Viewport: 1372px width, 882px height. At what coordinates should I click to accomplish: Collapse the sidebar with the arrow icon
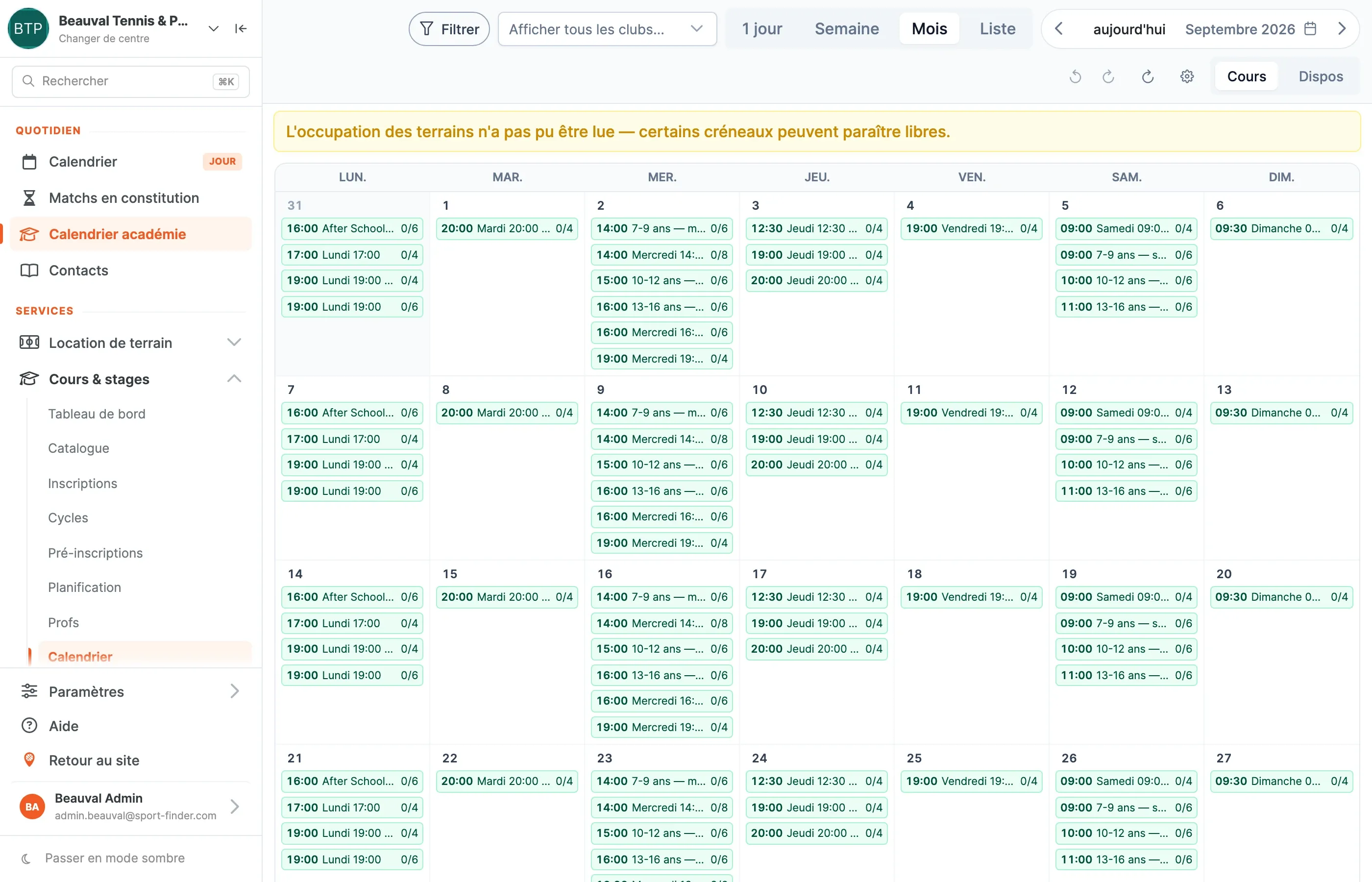click(241, 28)
